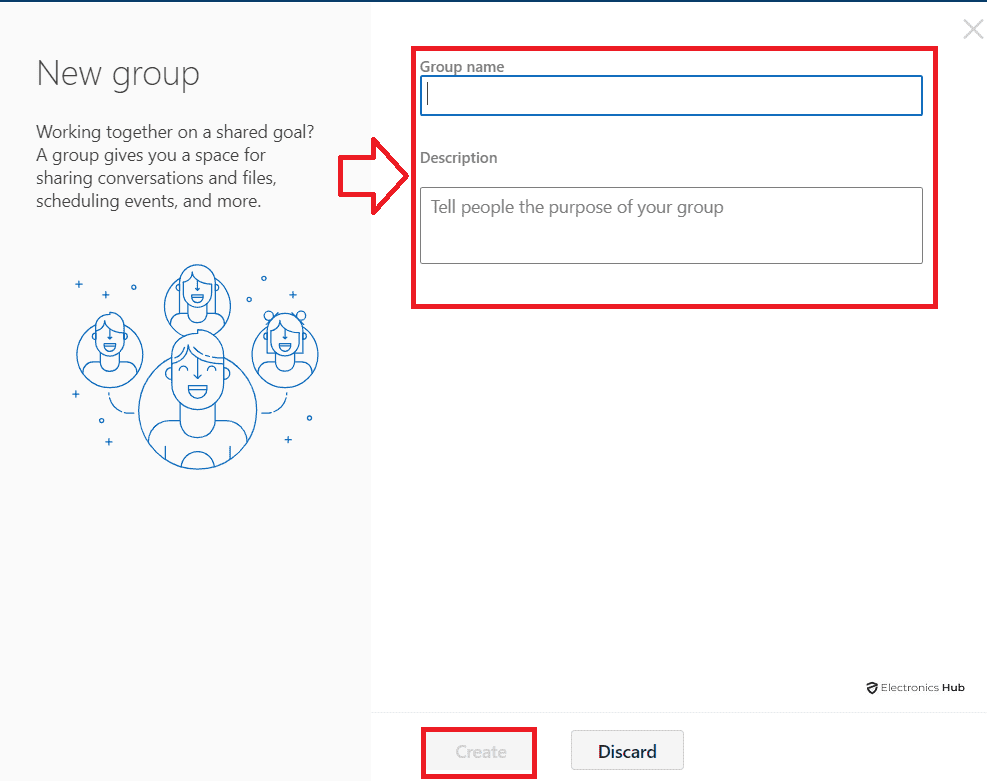Screen dimensions: 987x781
Task: Click the New group heading
Action: tap(117, 74)
